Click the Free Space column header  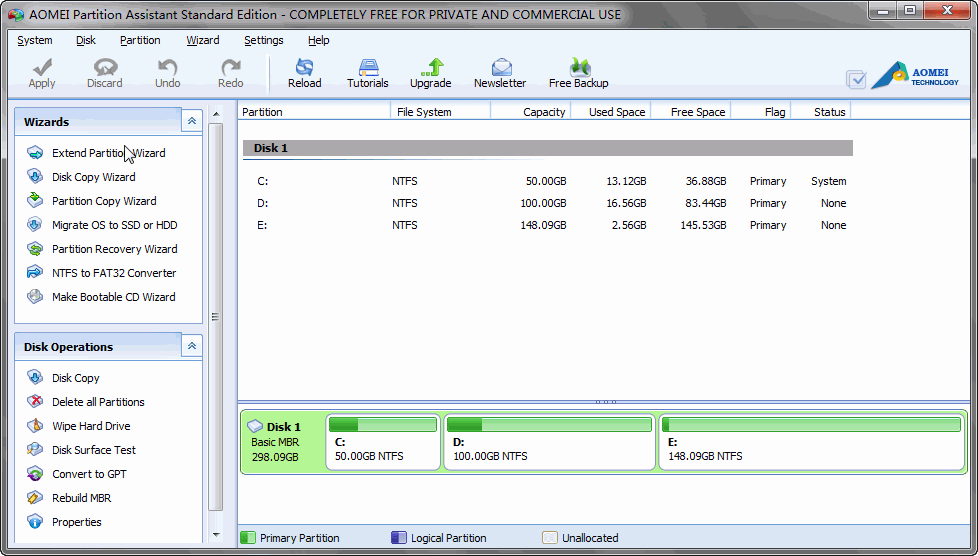tap(690, 112)
